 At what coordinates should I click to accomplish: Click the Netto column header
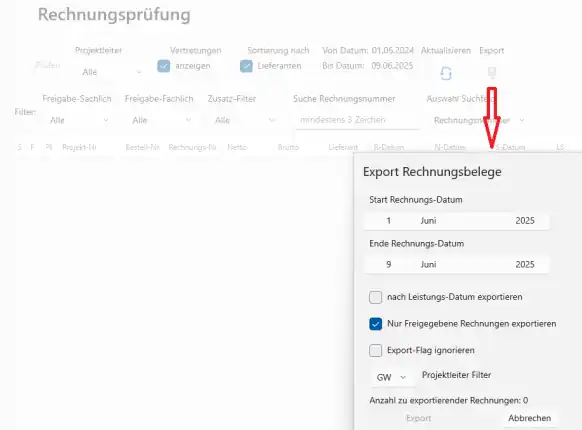pos(237,147)
